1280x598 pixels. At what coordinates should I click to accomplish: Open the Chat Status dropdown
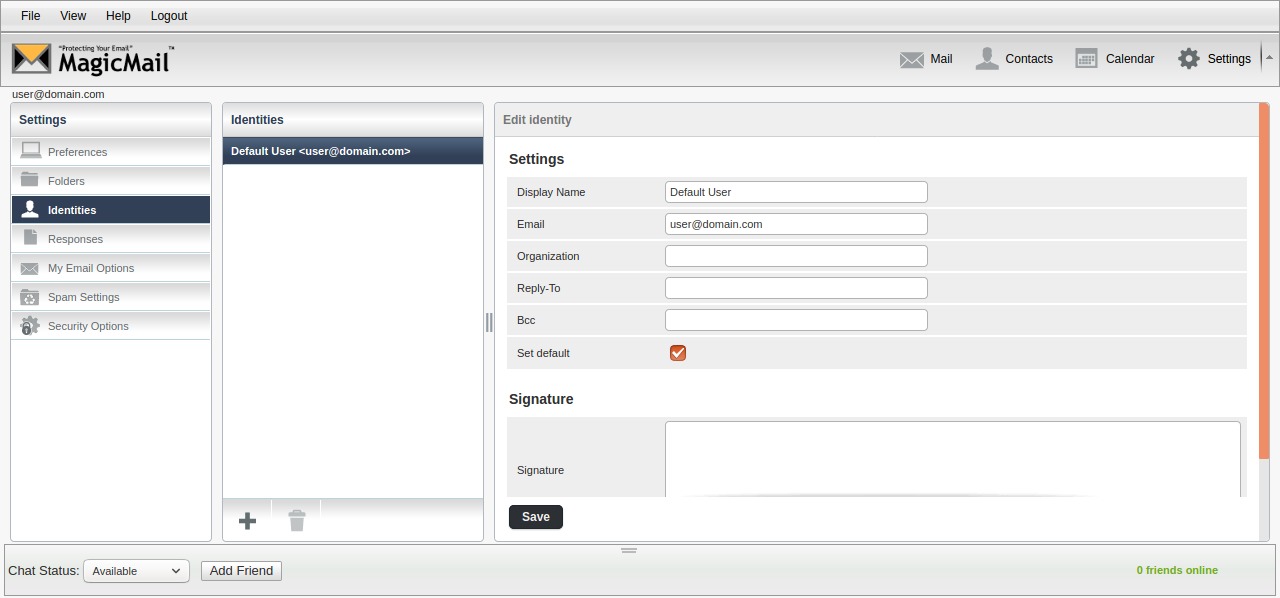pyautogui.click(x=136, y=571)
